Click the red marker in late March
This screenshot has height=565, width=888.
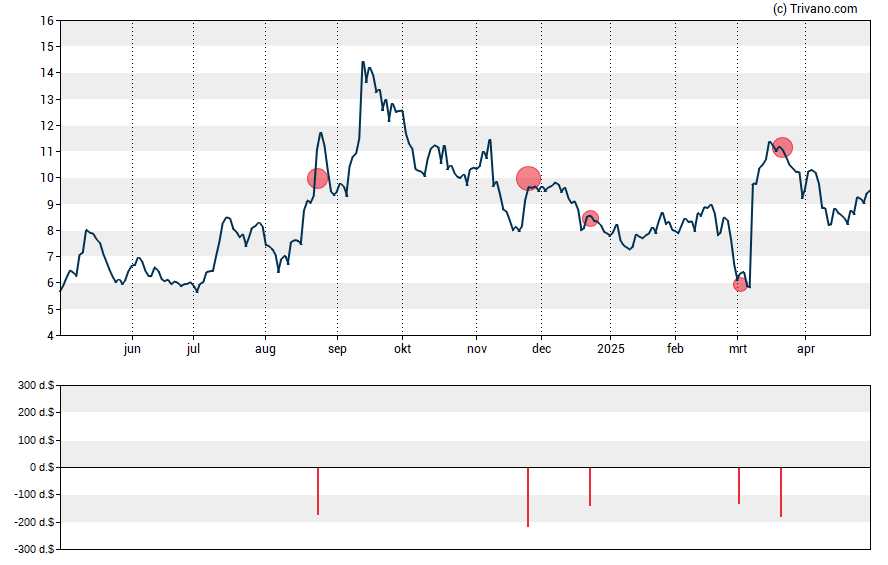[782, 147]
